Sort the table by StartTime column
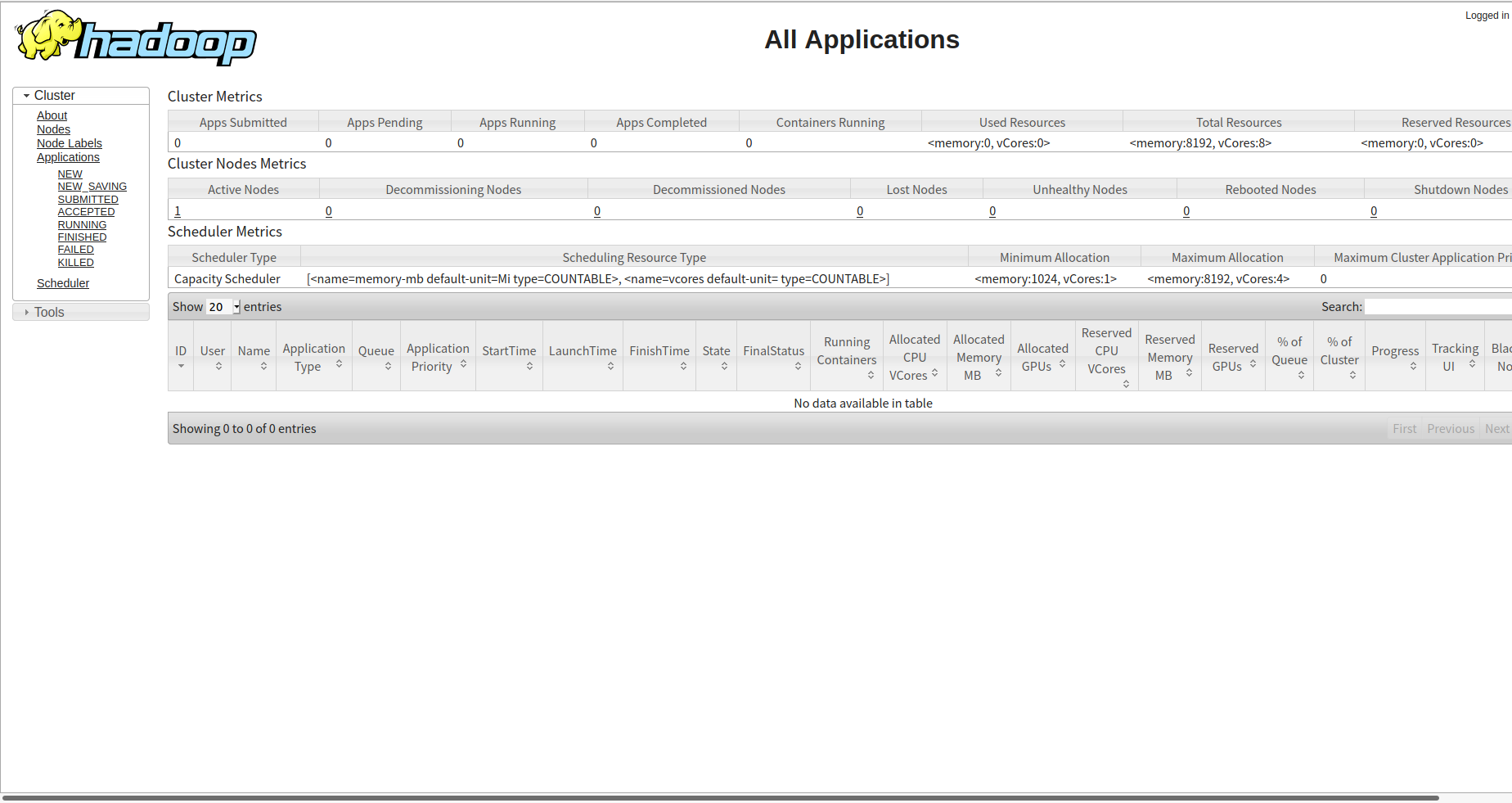 click(x=509, y=355)
